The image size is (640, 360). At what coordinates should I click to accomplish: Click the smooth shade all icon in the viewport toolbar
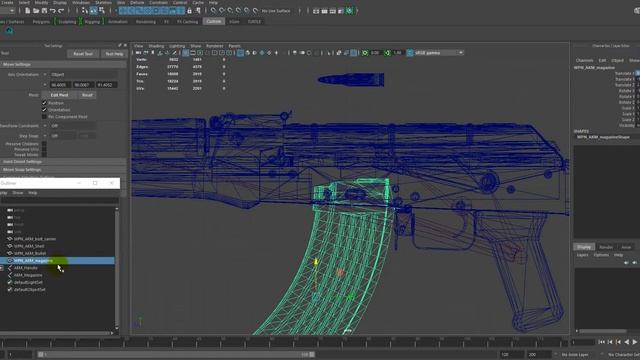(x=247, y=53)
